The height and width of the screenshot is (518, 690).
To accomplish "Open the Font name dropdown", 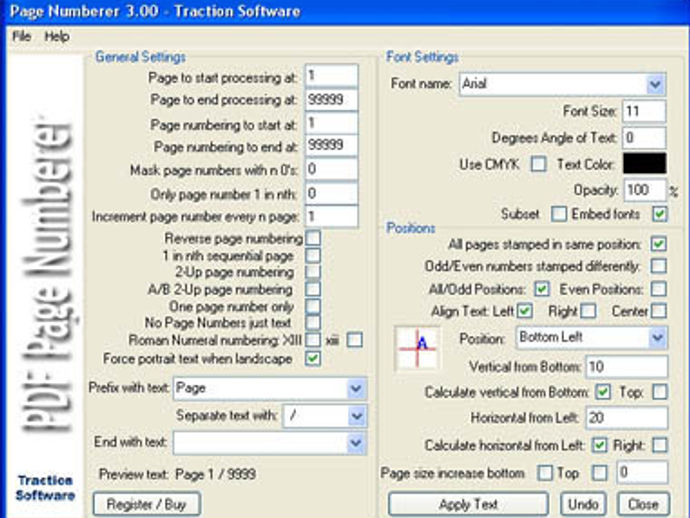I will click(655, 84).
